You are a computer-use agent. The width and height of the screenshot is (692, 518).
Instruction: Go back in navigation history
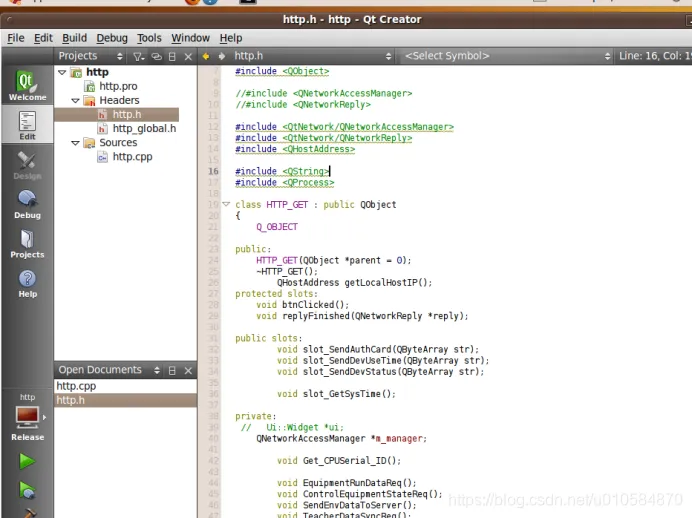coord(206,56)
